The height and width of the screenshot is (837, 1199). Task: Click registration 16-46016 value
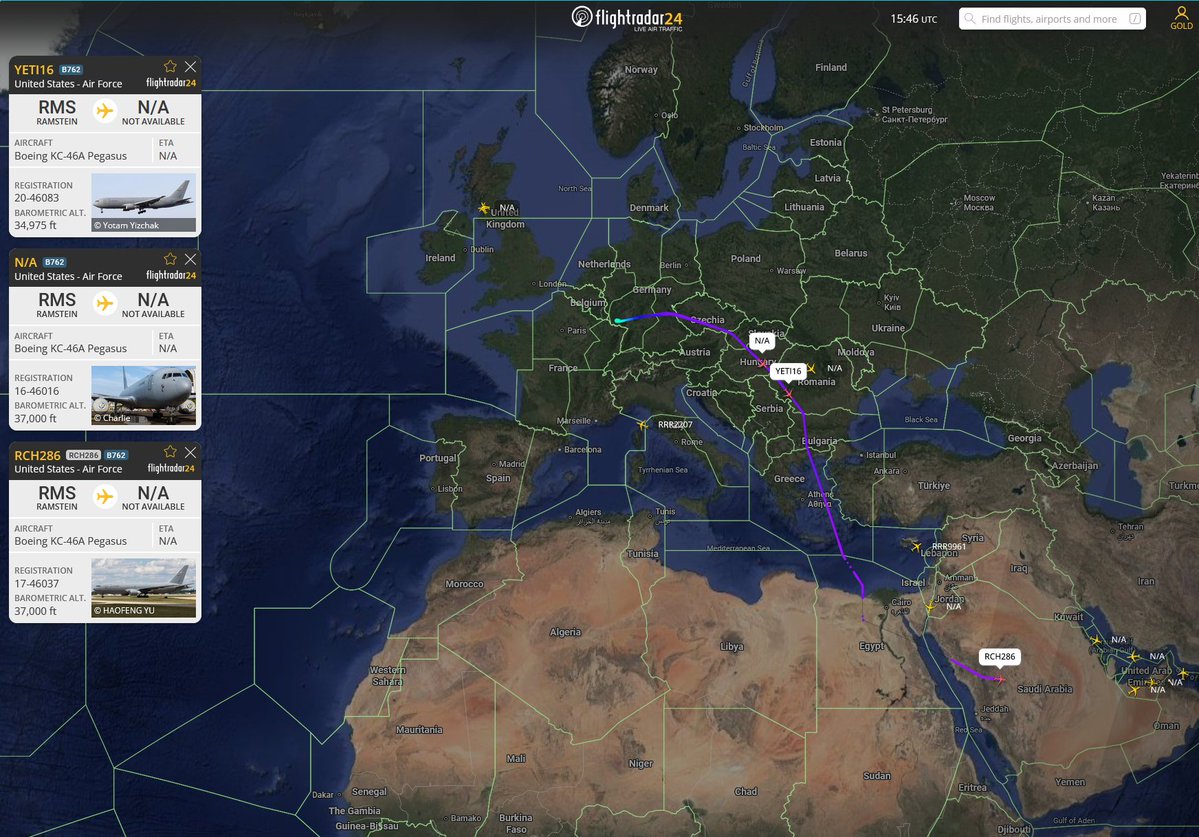click(37, 391)
